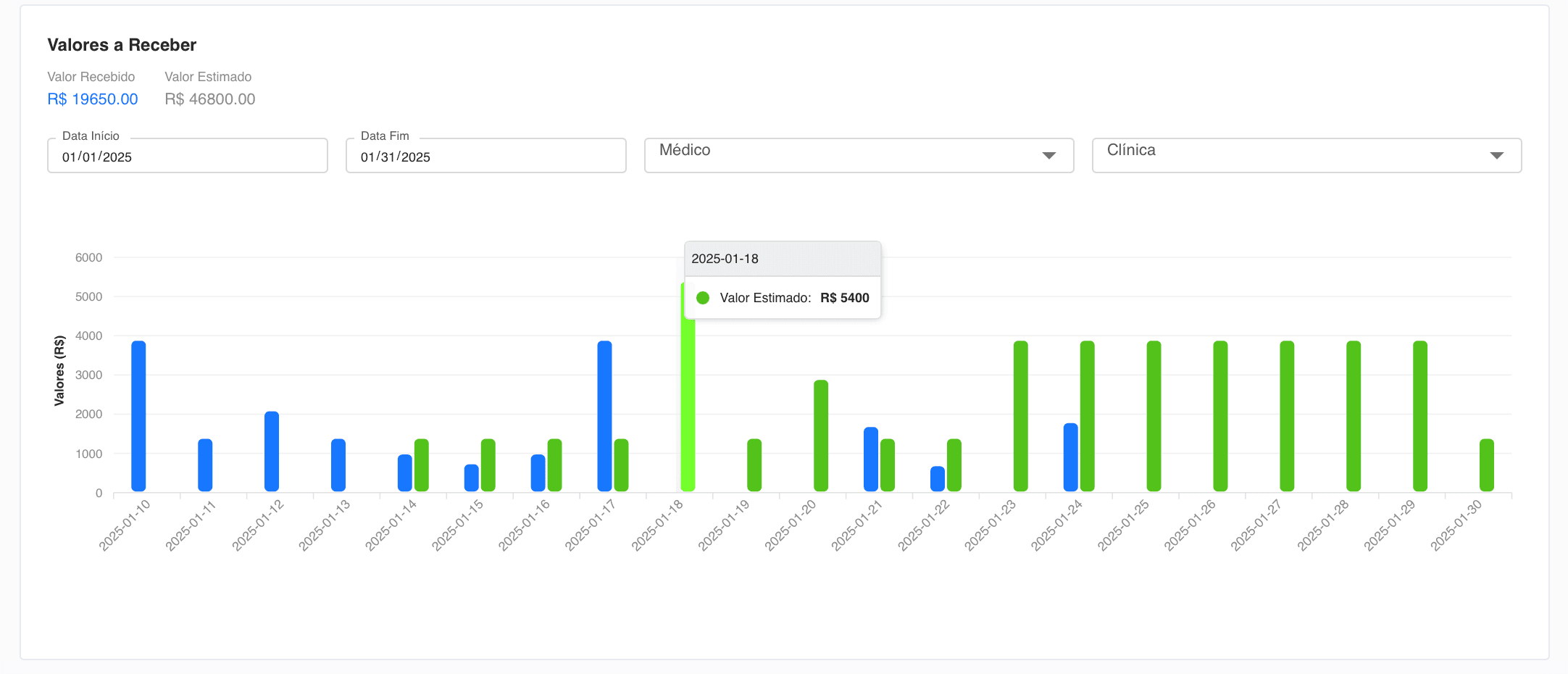Click the blue bar for 2025-01-14
The image size is (1568, 674).
(x=405, y=473)
